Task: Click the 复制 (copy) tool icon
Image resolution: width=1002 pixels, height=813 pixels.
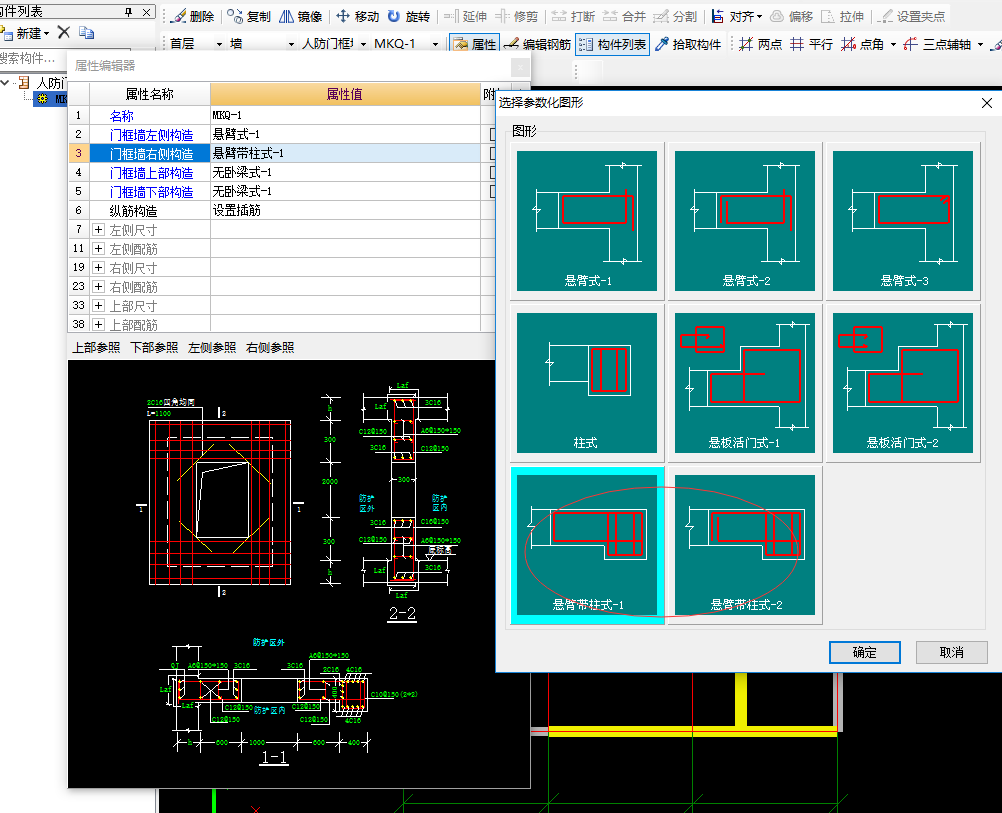Action: [x=249, y=17]
